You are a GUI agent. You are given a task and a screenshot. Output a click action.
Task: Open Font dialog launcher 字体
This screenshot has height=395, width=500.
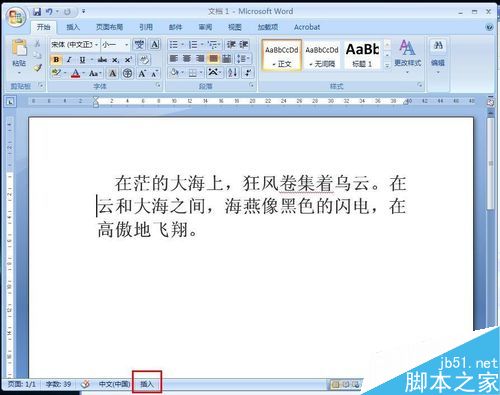158,86
